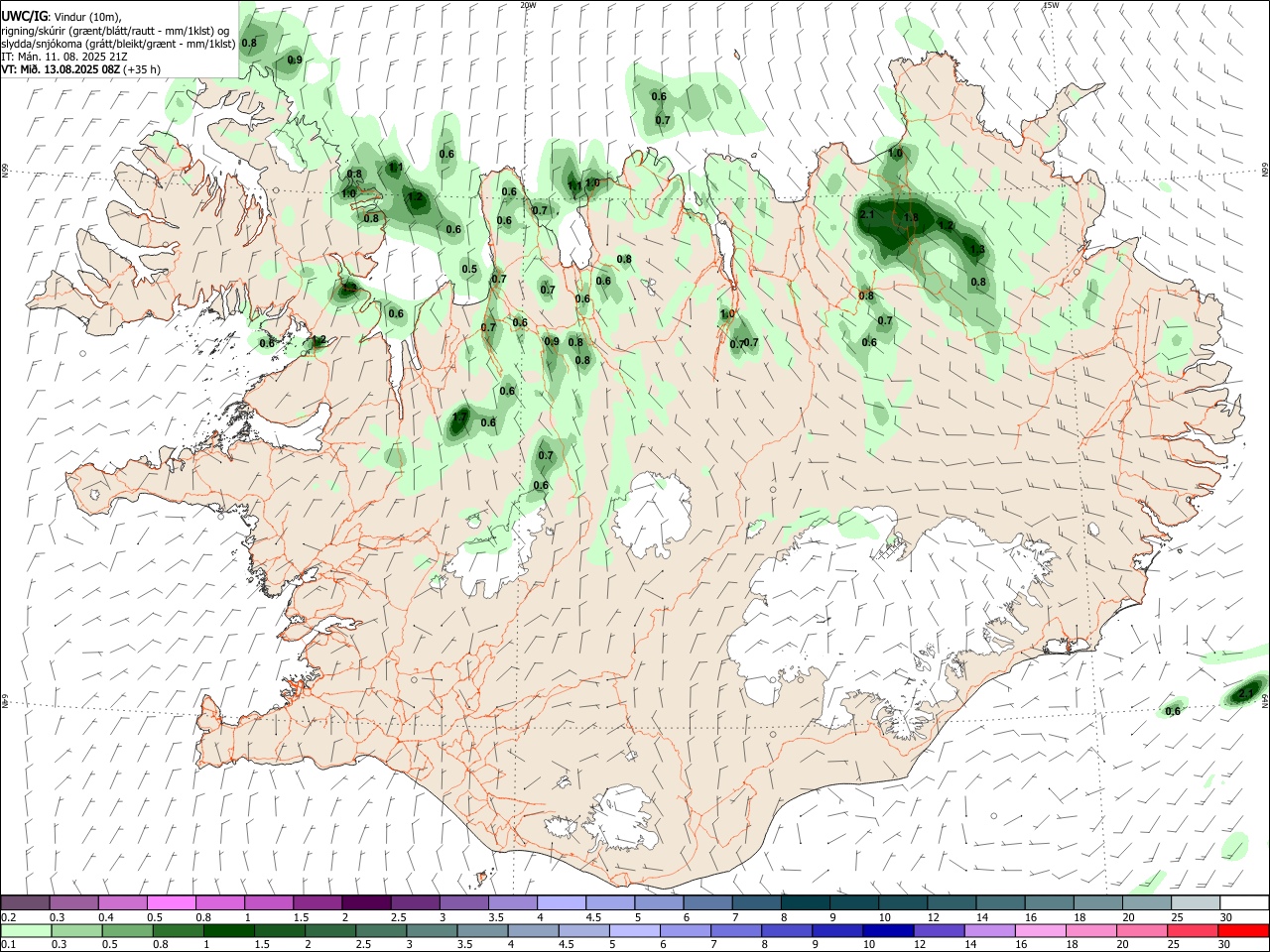Select the bright pink 0.5 swatch in the snow legend
The height and width of the screenshot is (952, 1270).
[171, 902]
